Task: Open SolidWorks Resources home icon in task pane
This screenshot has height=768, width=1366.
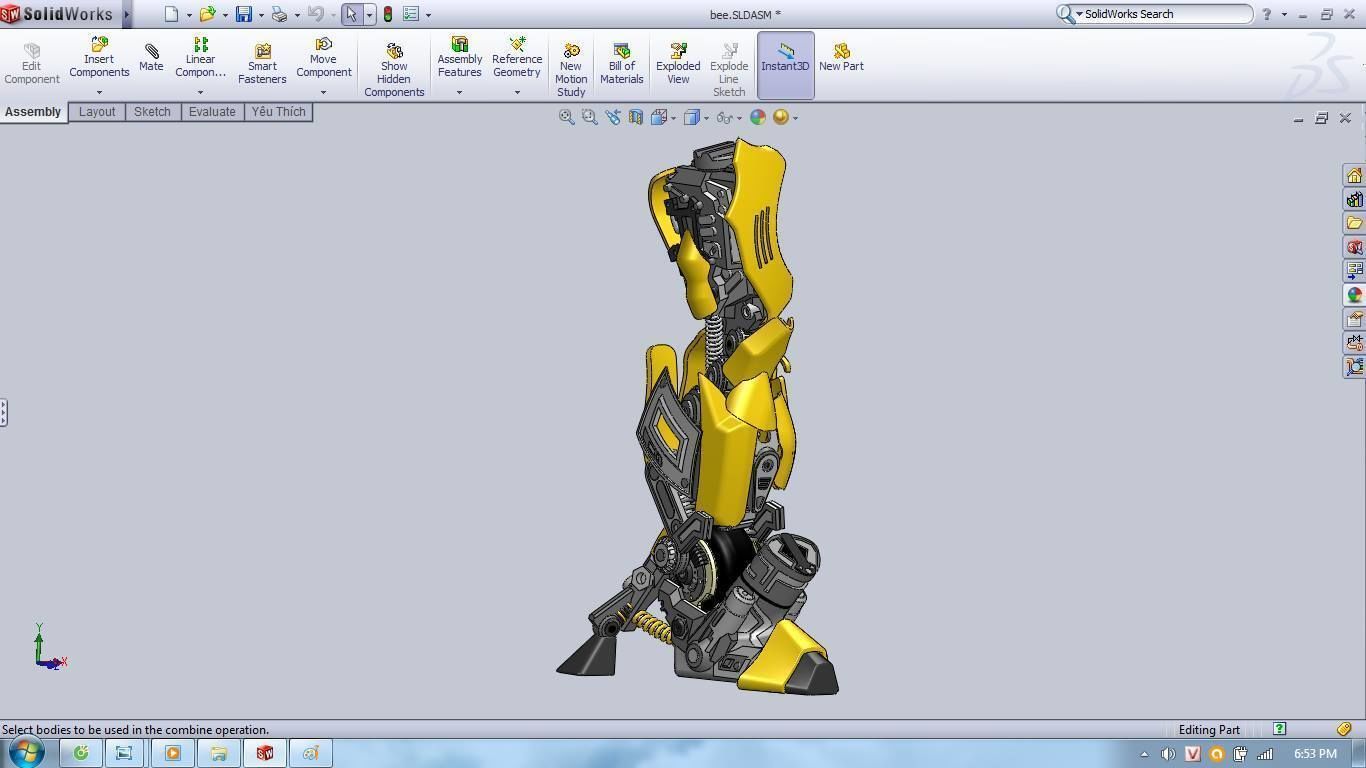Action: (1354, 175)
